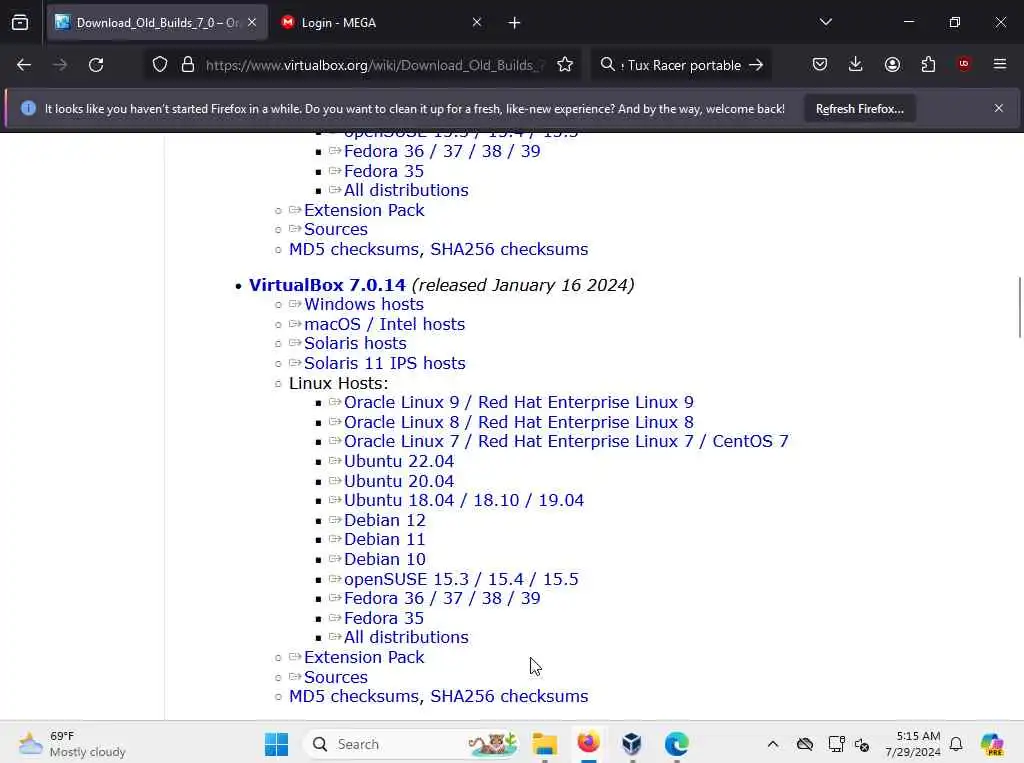Viewport: 1024px width, 763px height.
Task: Download Debian 11 package
Action: coord(385,540)
